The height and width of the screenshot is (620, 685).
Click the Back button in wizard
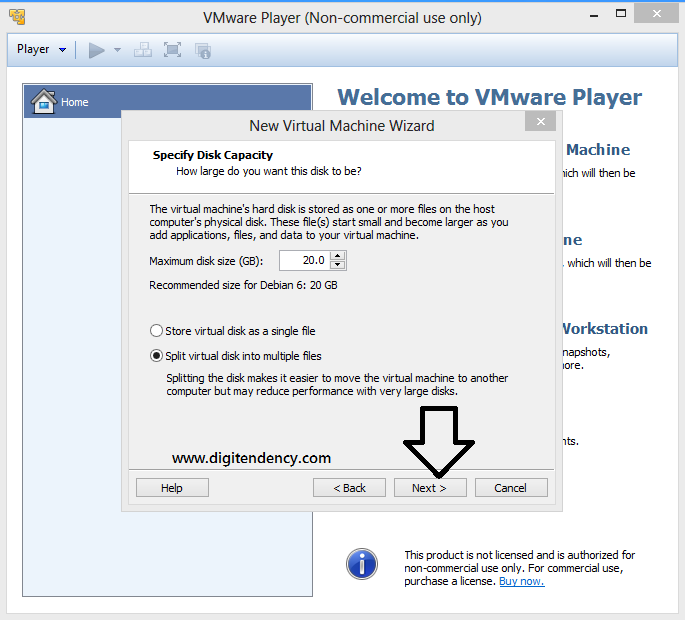349,488
